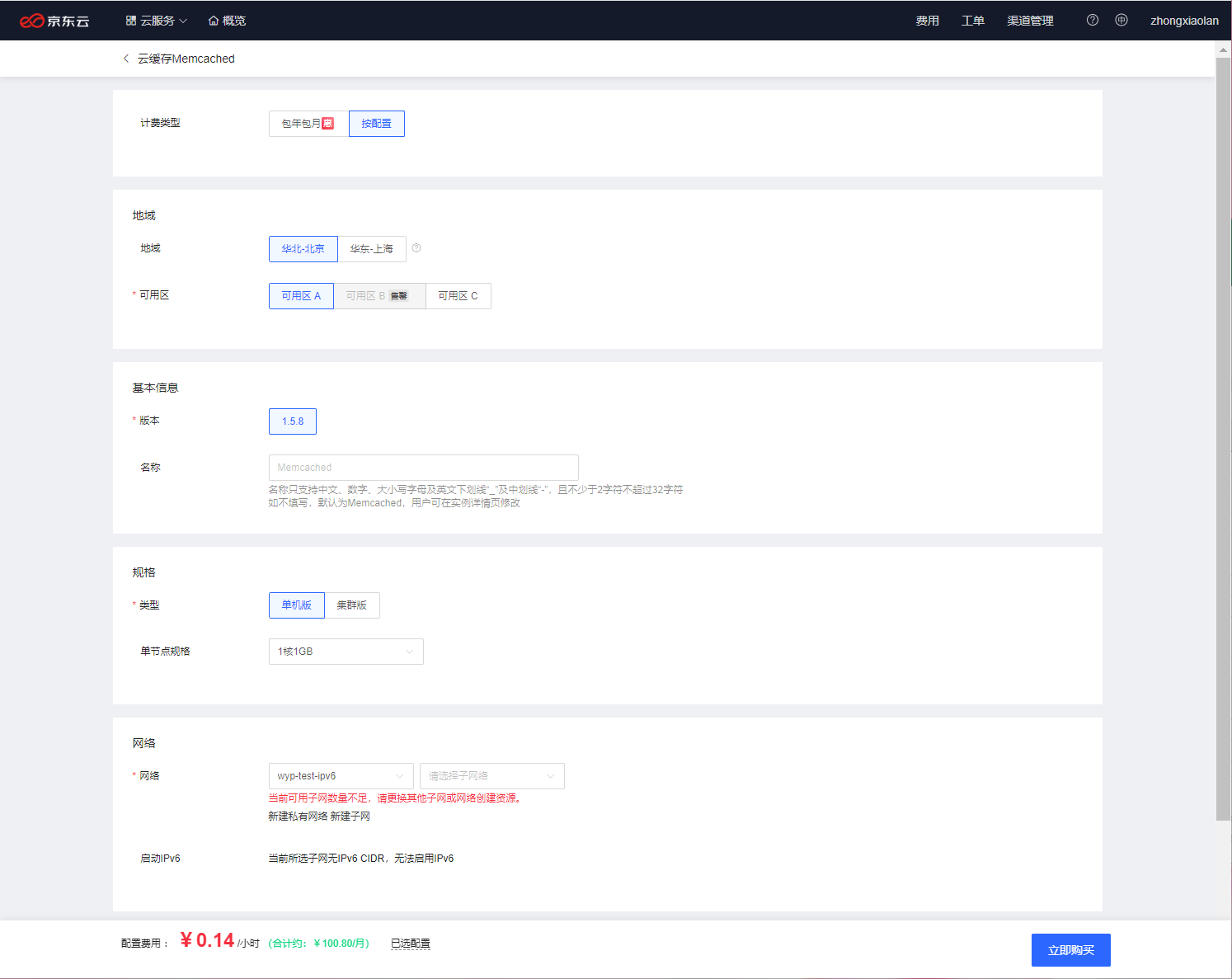This screenshot has width=1232, height=979.
Task: Open the wyp-test-ipv6 network dropdown
Action: [341, 776]
